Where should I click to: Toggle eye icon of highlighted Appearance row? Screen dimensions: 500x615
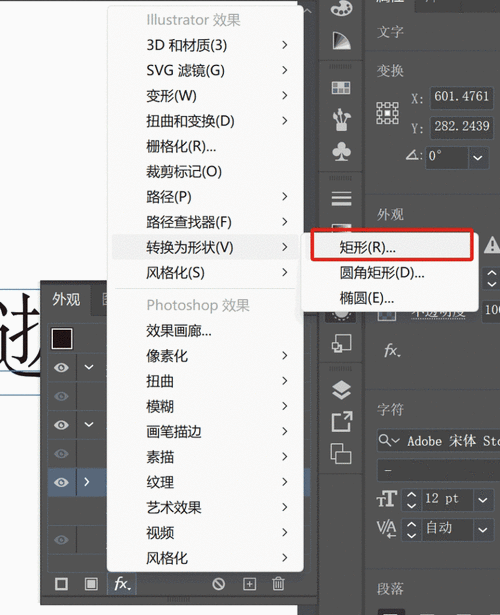[x=61, y=482]
